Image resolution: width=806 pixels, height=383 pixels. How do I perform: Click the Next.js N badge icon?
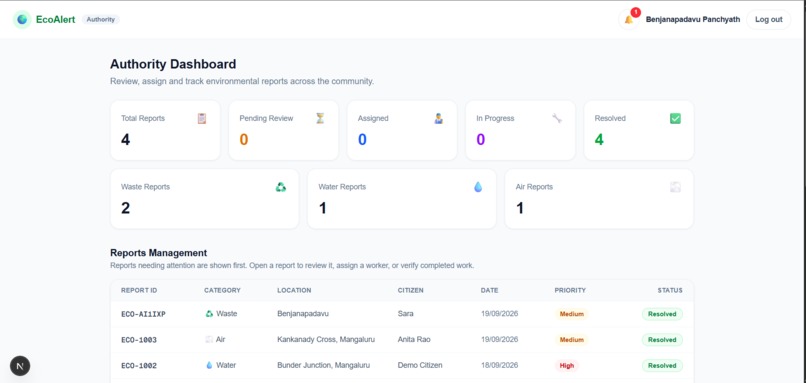point(20,366)
